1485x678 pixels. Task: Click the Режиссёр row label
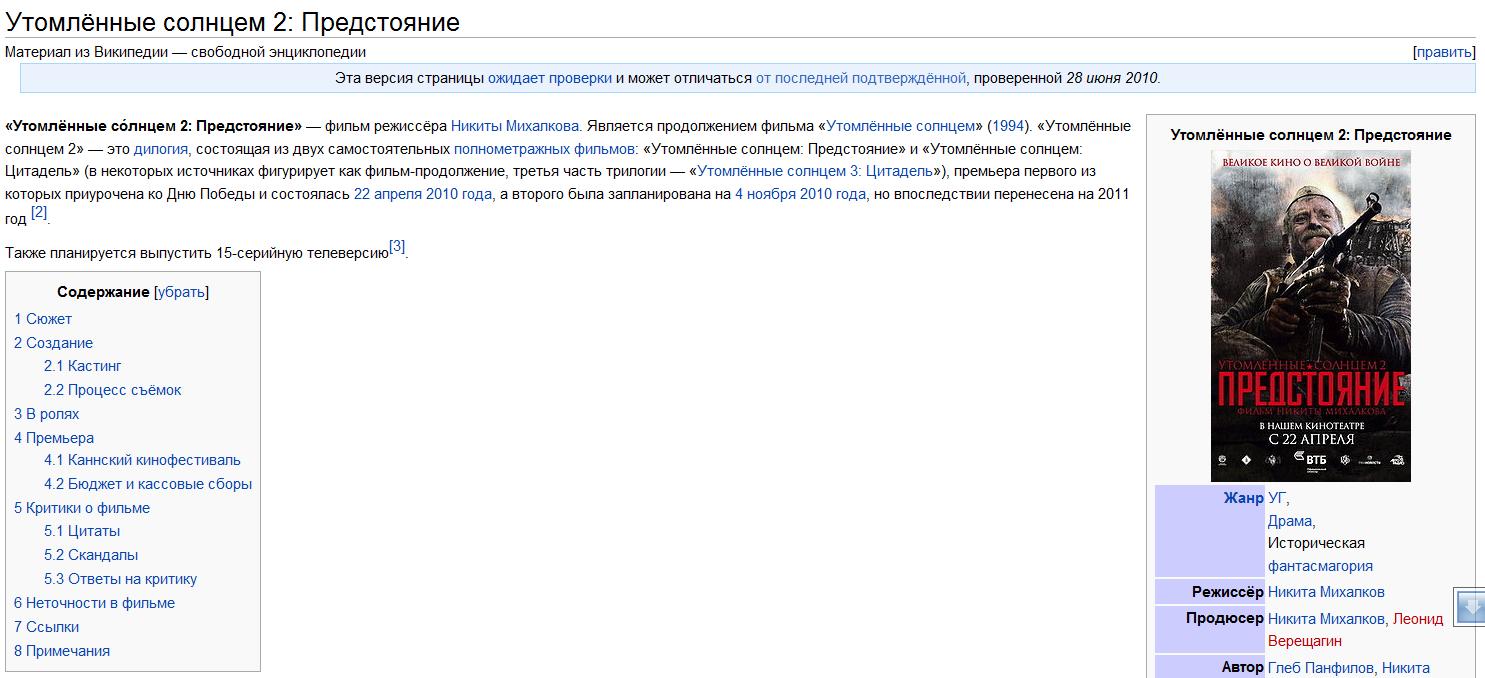point(1228,592)
